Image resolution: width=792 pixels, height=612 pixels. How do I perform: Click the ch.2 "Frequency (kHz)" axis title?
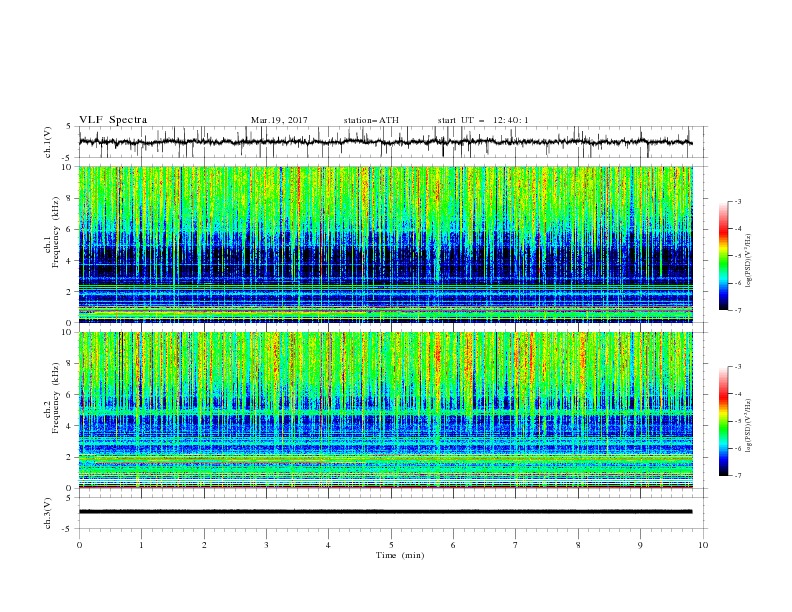click(x=56, y=398)
